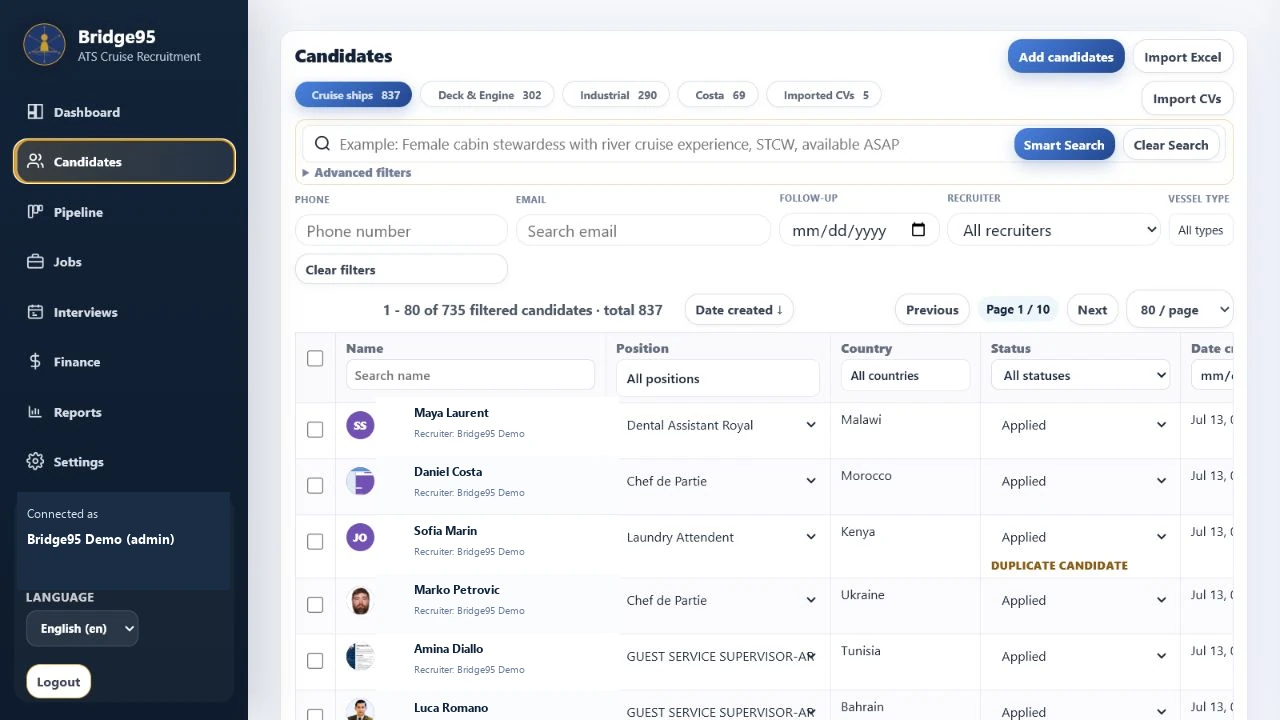Click Daniel Costa's avatar
Image resolution: width=1280 pixels, height=720 pixels.
click(360, 481)
